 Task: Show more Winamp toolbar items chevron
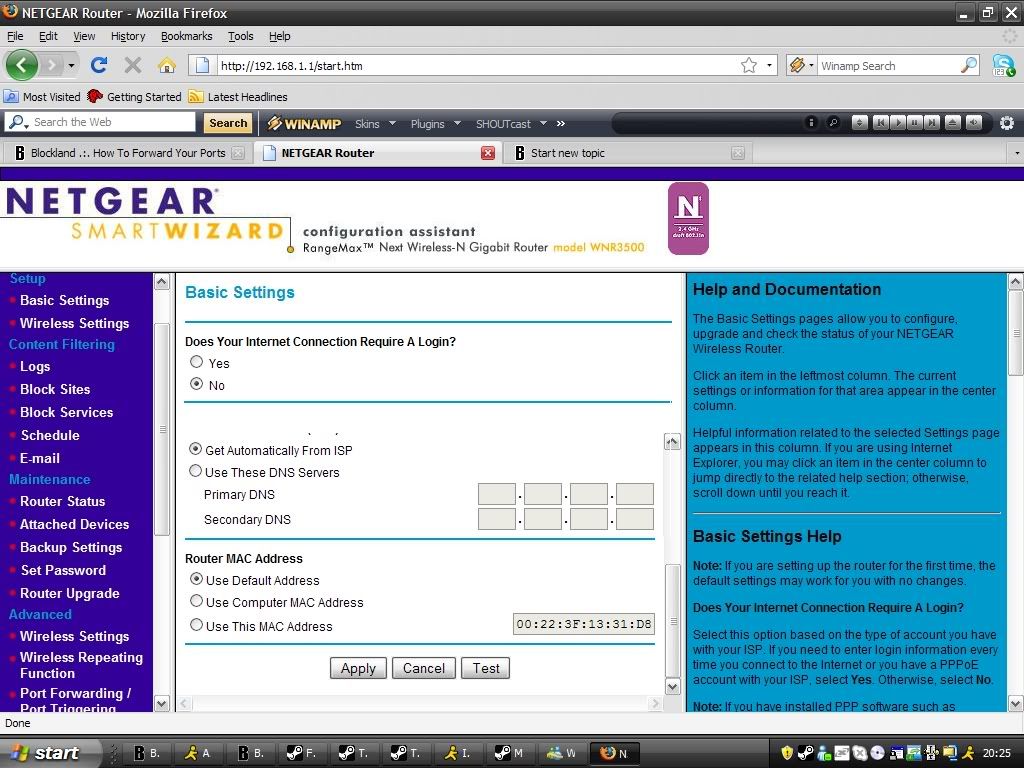(560, 123)
